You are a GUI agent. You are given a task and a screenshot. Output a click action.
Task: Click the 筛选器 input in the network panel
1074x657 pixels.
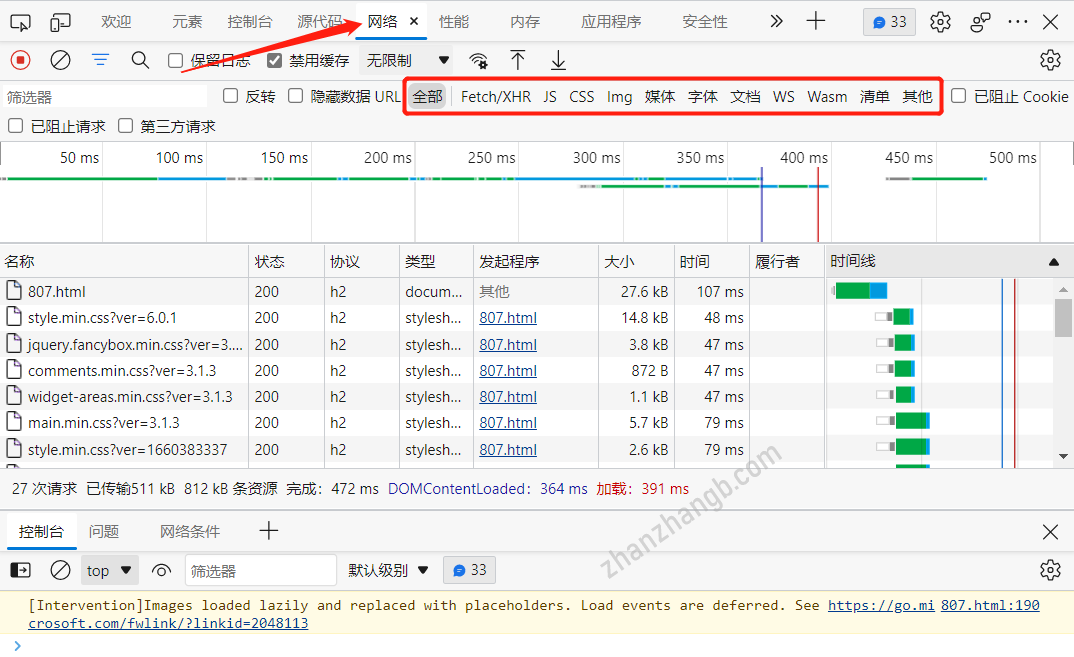105,97
